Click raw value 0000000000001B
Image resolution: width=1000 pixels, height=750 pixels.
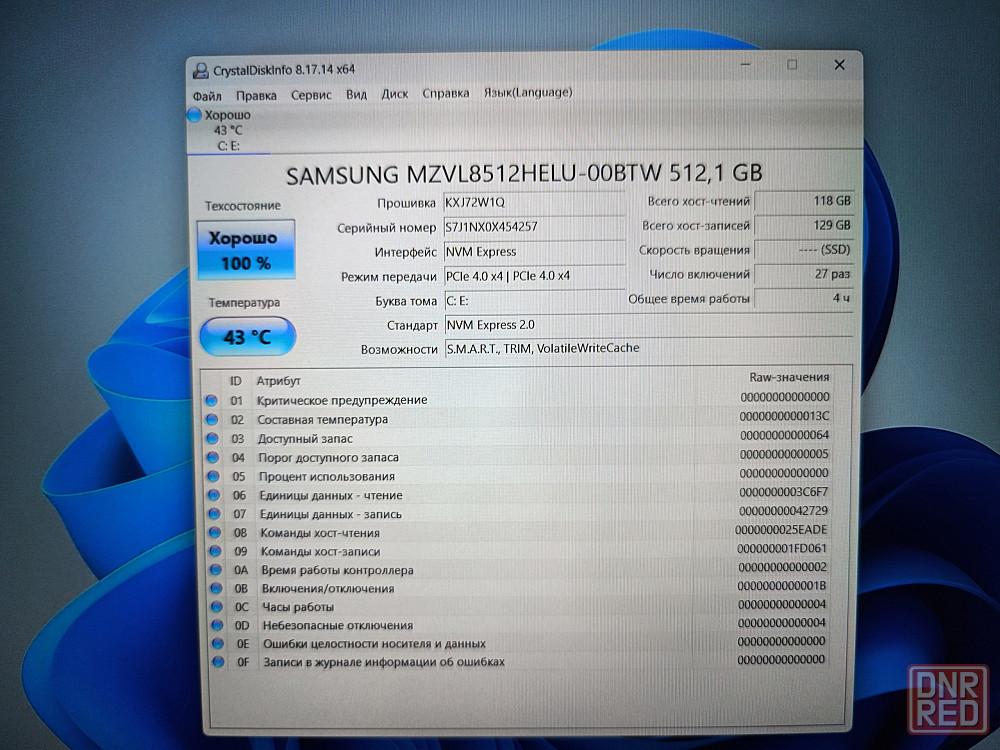(782, 585)
